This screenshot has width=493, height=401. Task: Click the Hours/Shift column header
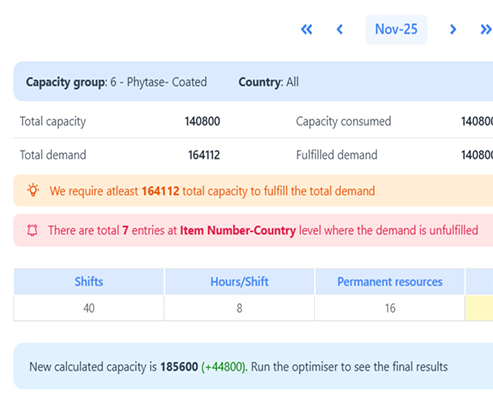click(x=239, y=282)
